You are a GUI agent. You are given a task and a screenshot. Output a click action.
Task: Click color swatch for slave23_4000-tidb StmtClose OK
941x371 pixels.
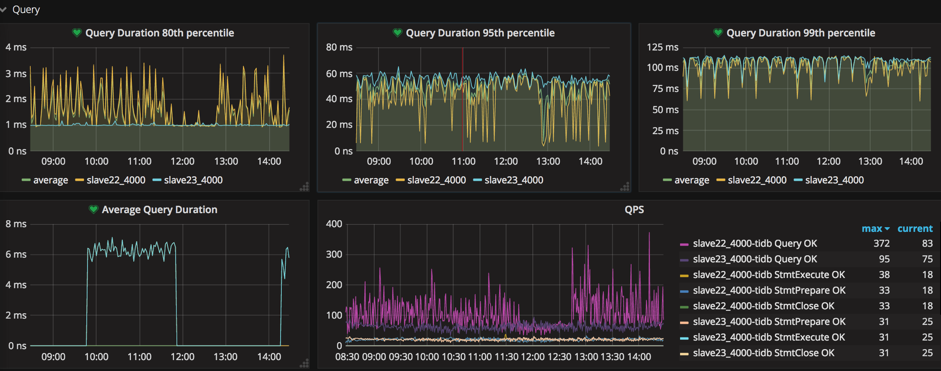(684, 353)
